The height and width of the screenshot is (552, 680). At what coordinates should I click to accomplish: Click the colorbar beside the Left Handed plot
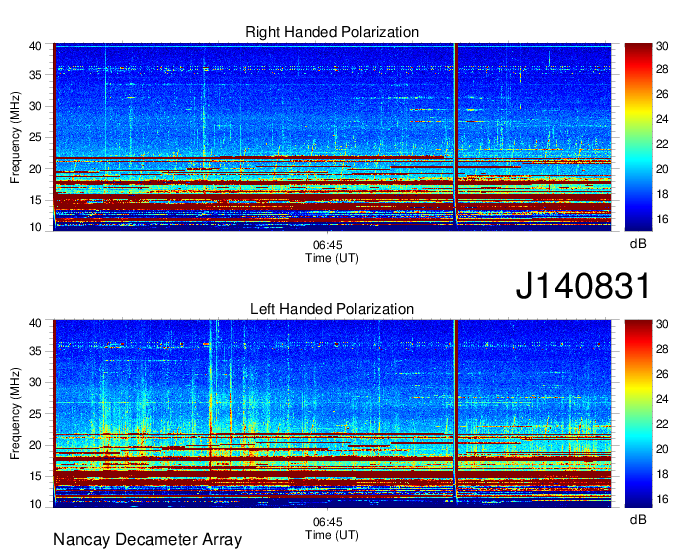(x=638, y=414)
